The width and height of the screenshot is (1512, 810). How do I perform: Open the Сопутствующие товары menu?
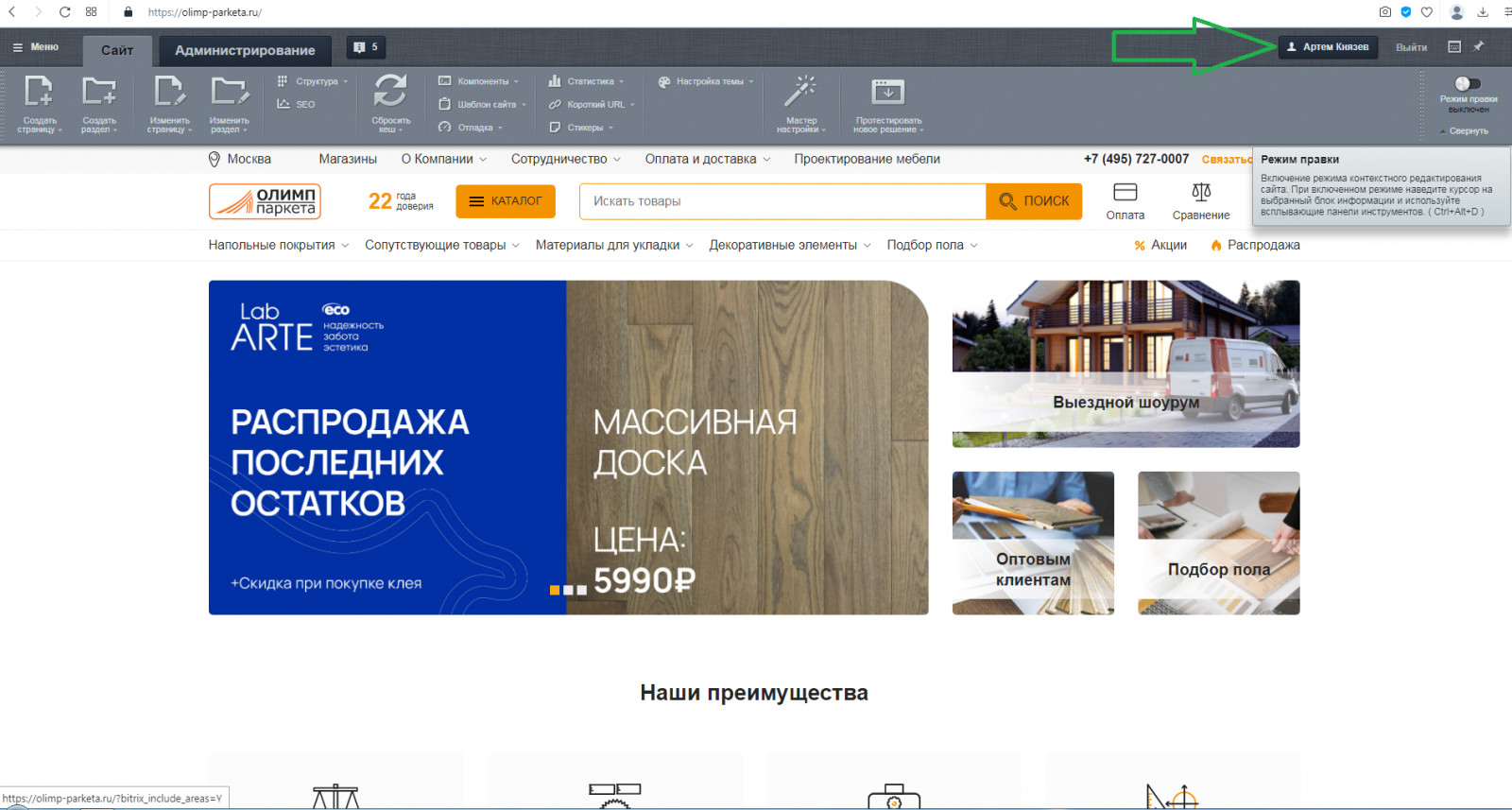(442, 245)
